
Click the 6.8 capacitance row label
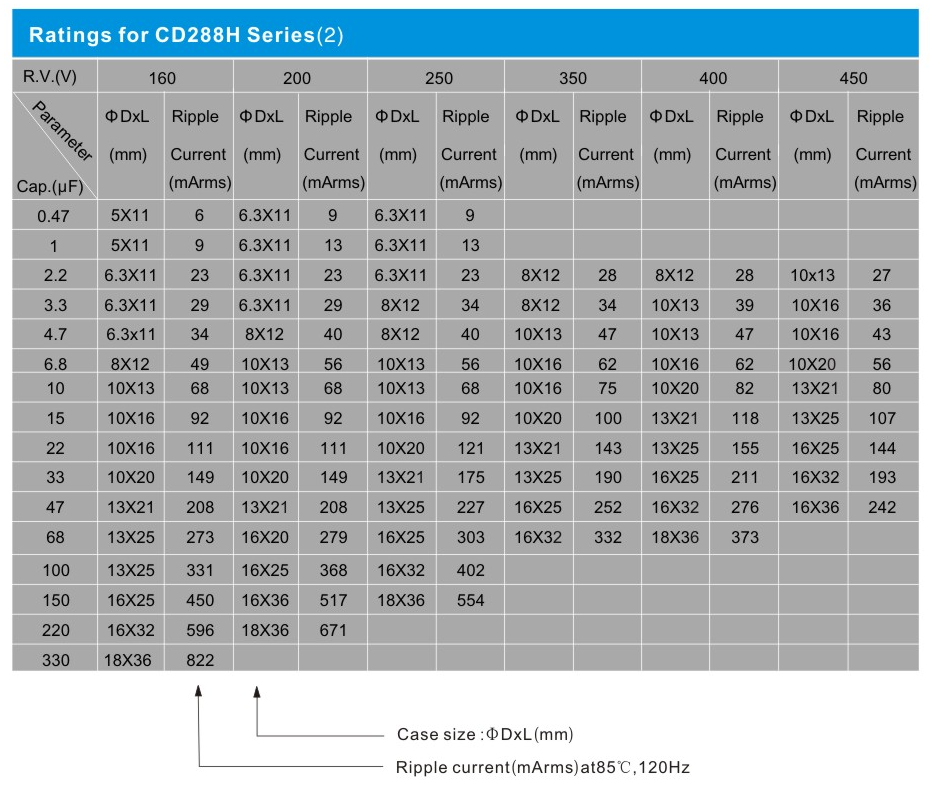[x=55, y=364]
